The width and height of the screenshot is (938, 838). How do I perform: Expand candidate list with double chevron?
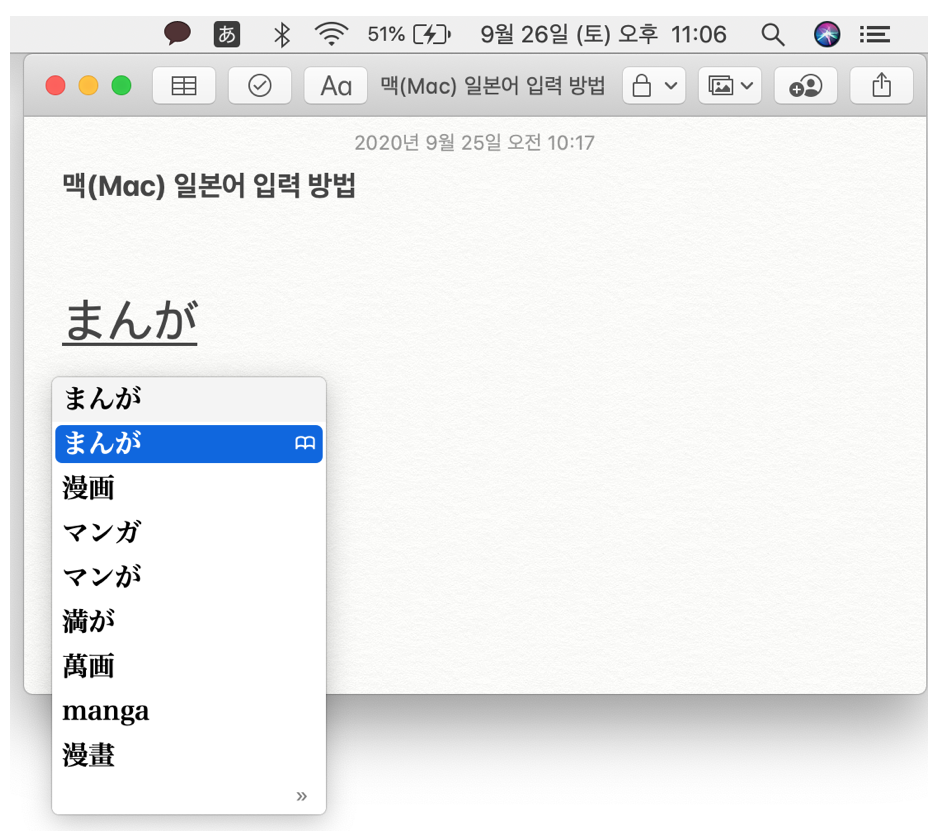[302, 796]
